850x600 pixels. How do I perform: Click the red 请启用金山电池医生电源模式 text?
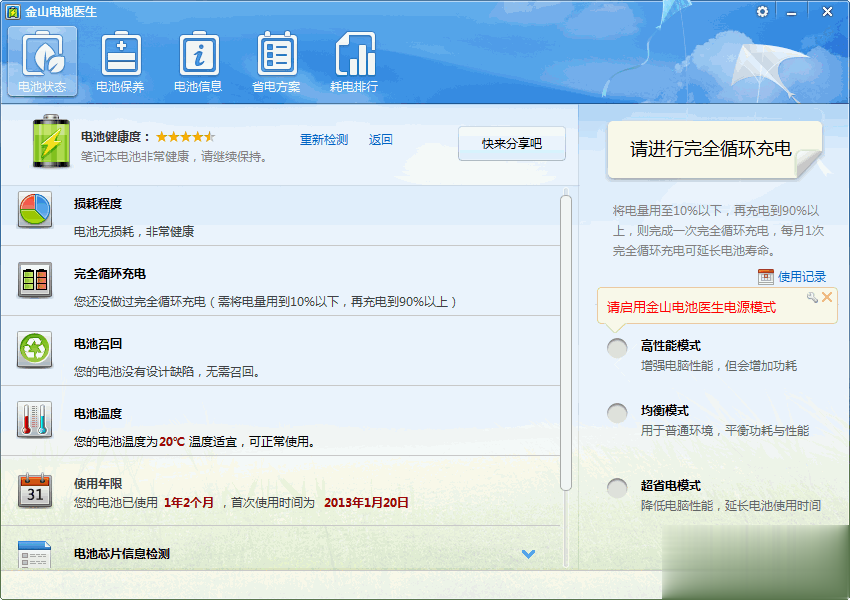pos(692,307)
